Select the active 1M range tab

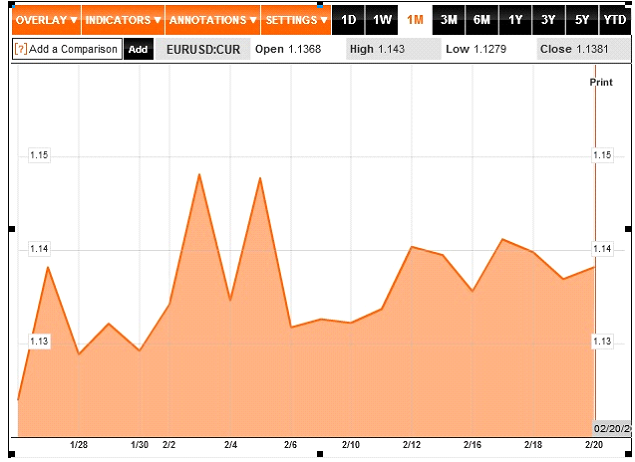pos(415,19)
